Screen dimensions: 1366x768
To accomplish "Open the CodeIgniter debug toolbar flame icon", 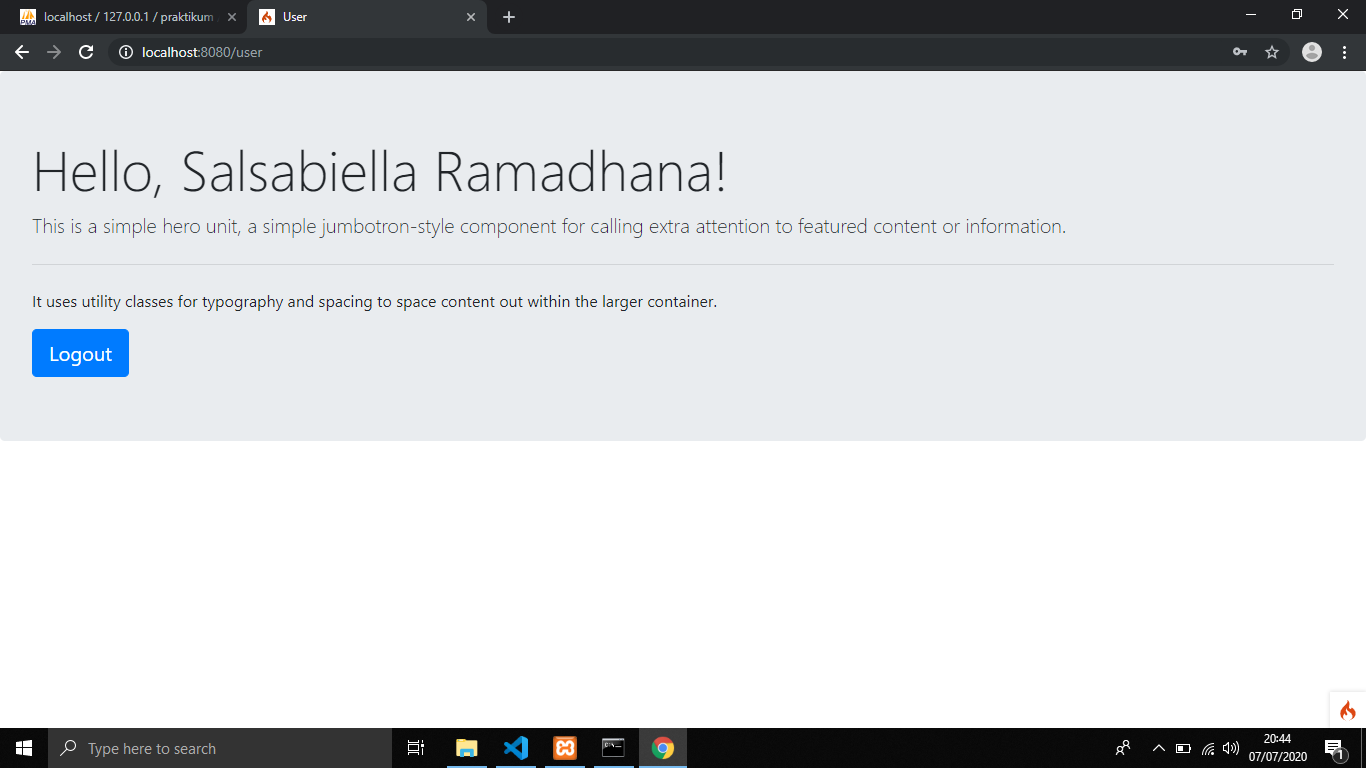I will click(1348, 710).
